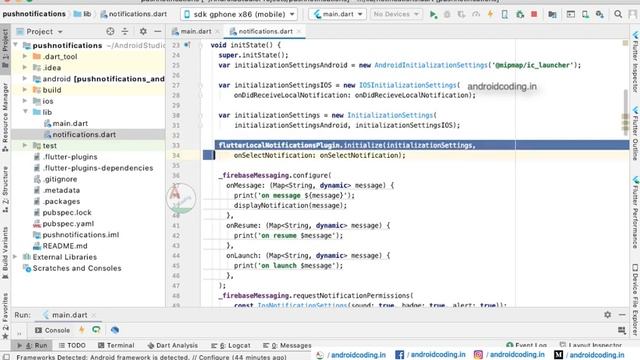This screenshot has height=360, width=640.
Task: Run the app with green play button
Action: [x=433, y=15]
